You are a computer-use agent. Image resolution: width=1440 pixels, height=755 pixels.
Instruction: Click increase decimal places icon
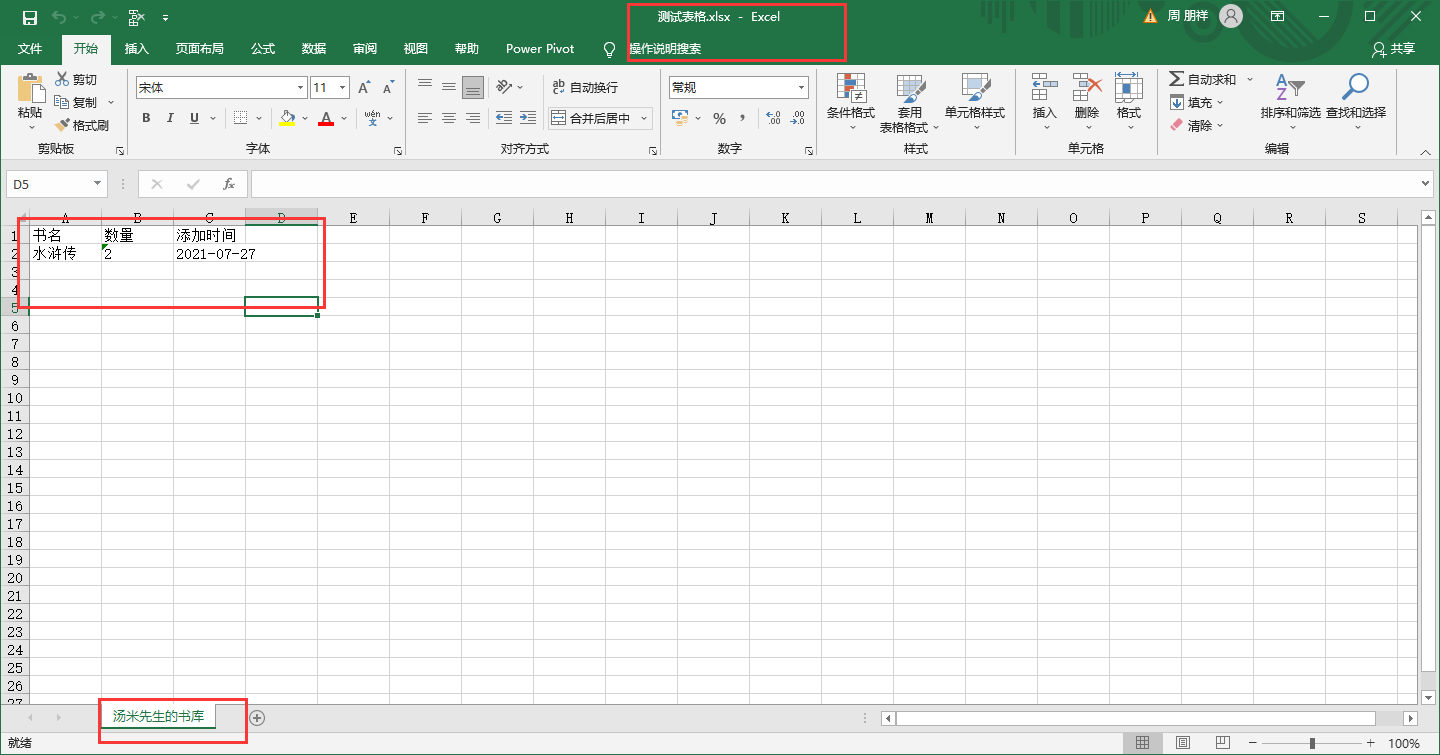coord(773,118)
